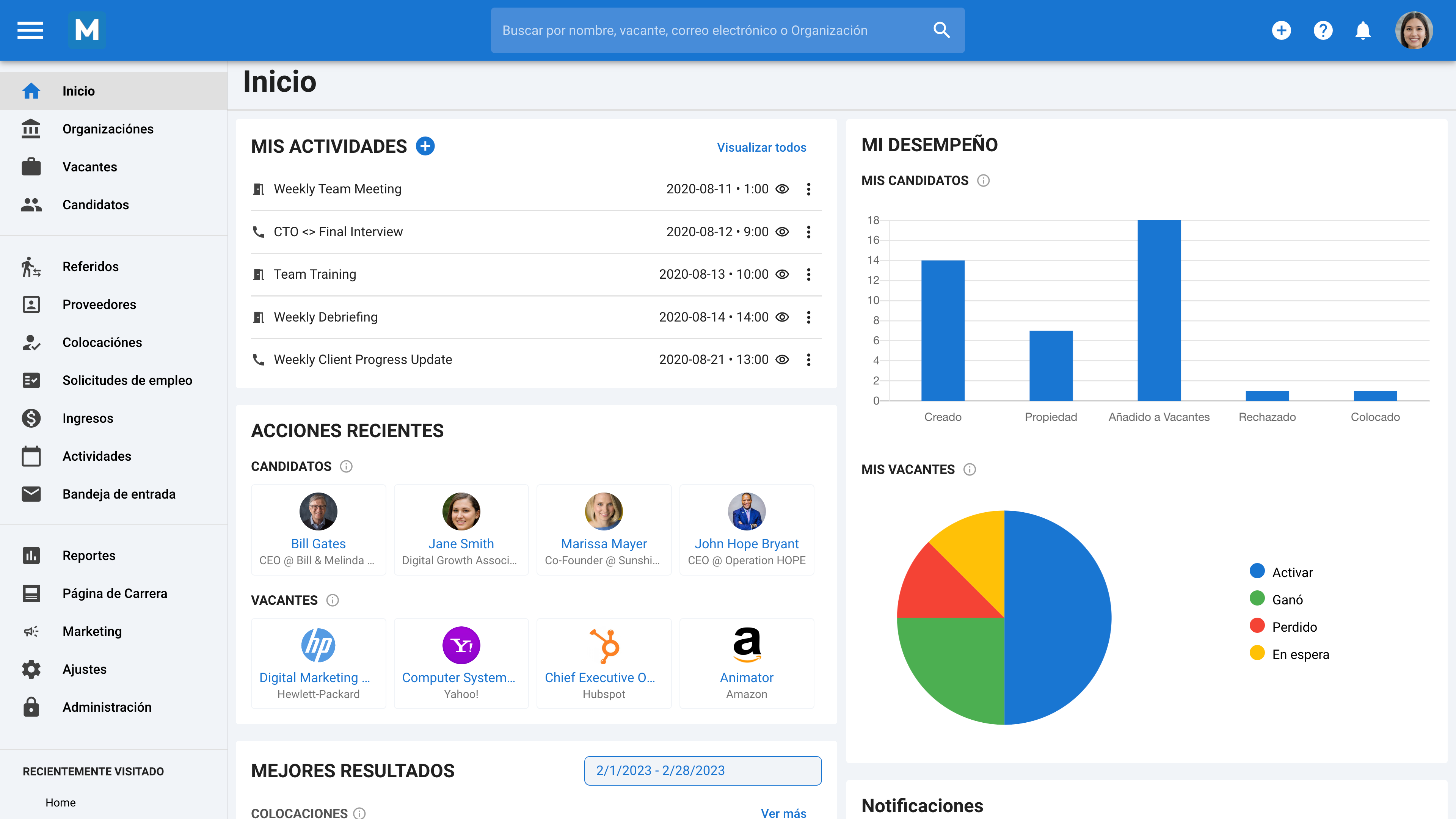Toggle eye icon for Weekly Client Progress Update
Image resolution: width=1456 pixels, height=819 pixels.
pos(782,359)
